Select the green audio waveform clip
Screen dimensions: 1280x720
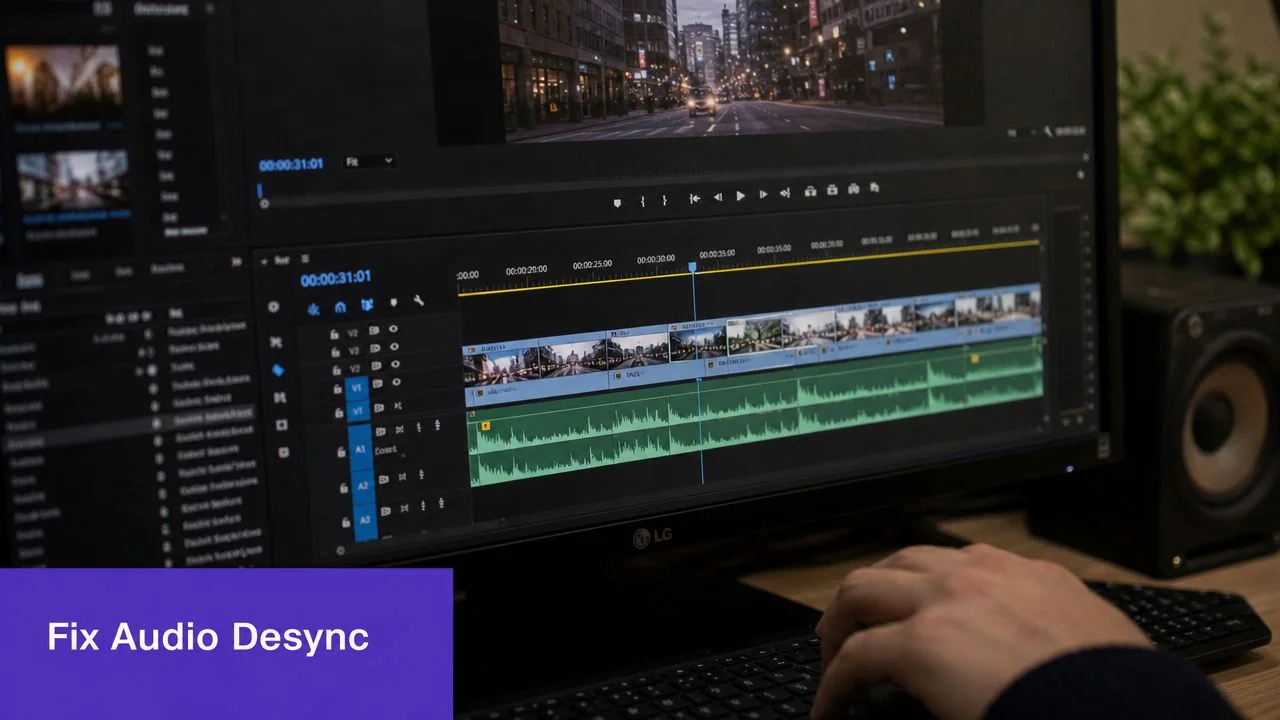[755, 415]
